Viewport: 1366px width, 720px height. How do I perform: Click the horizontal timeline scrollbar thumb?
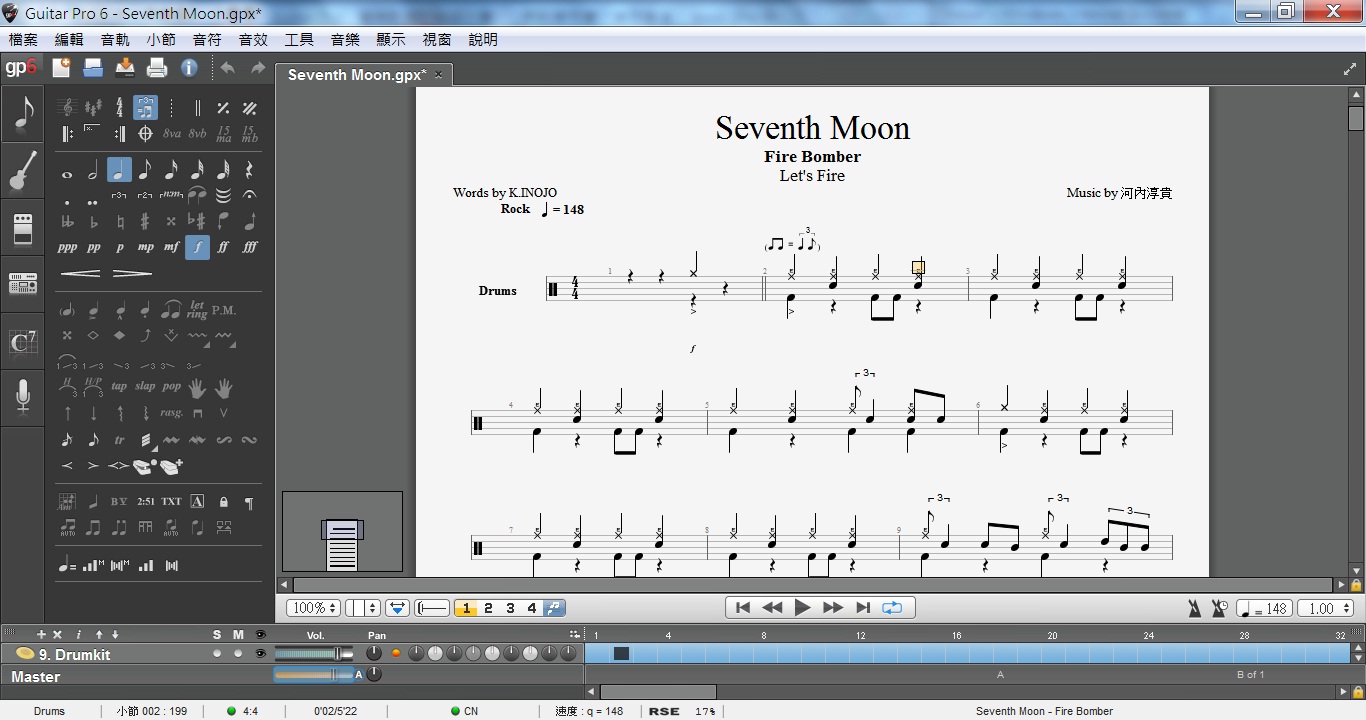click(x=658, y=692)
